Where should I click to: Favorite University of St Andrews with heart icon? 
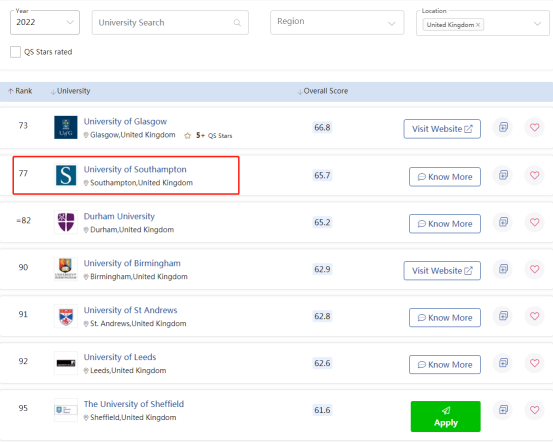[535, 316]
